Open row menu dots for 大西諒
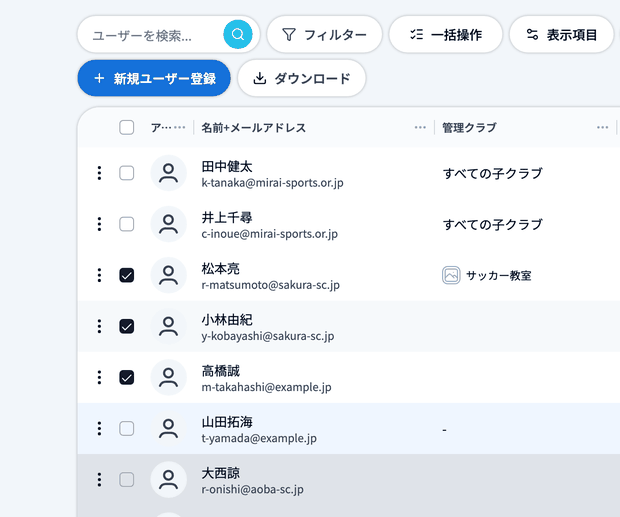Image resolution: width=620 pixels, height=517 pixels. [x=99, y=479]
